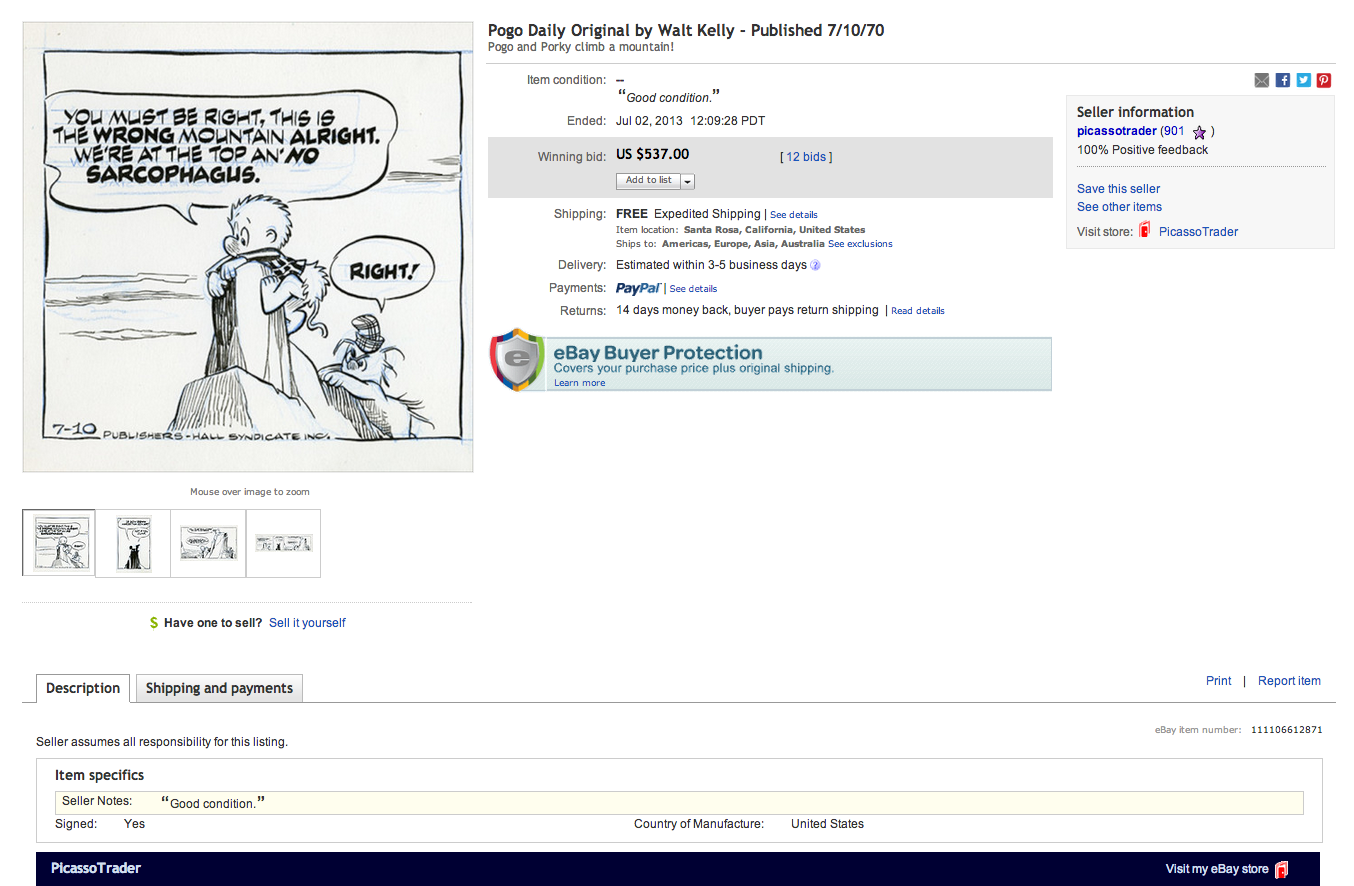Click the Seller information heading

[x=1135, y=112]
